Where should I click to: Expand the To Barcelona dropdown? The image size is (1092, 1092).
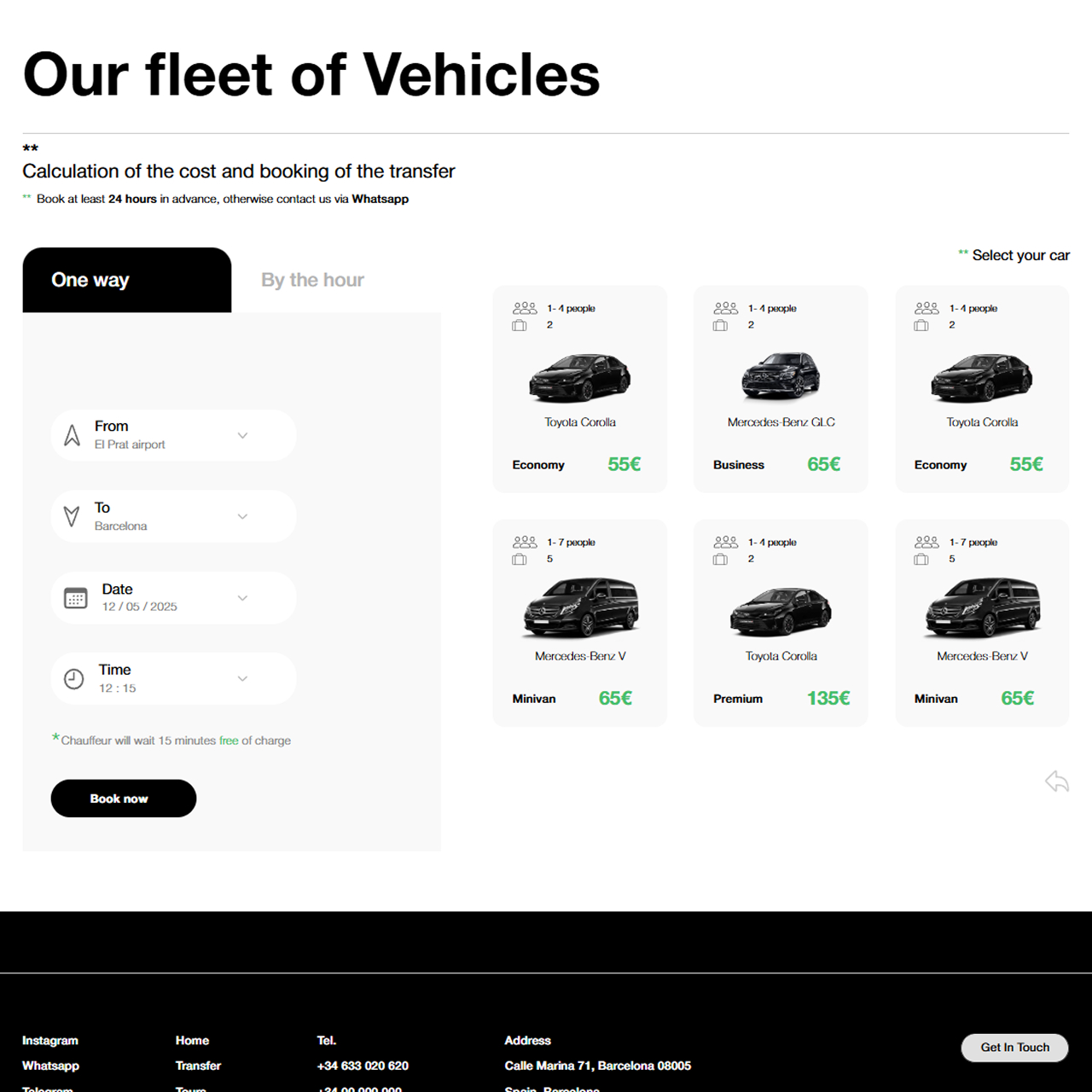coord(242,516)
